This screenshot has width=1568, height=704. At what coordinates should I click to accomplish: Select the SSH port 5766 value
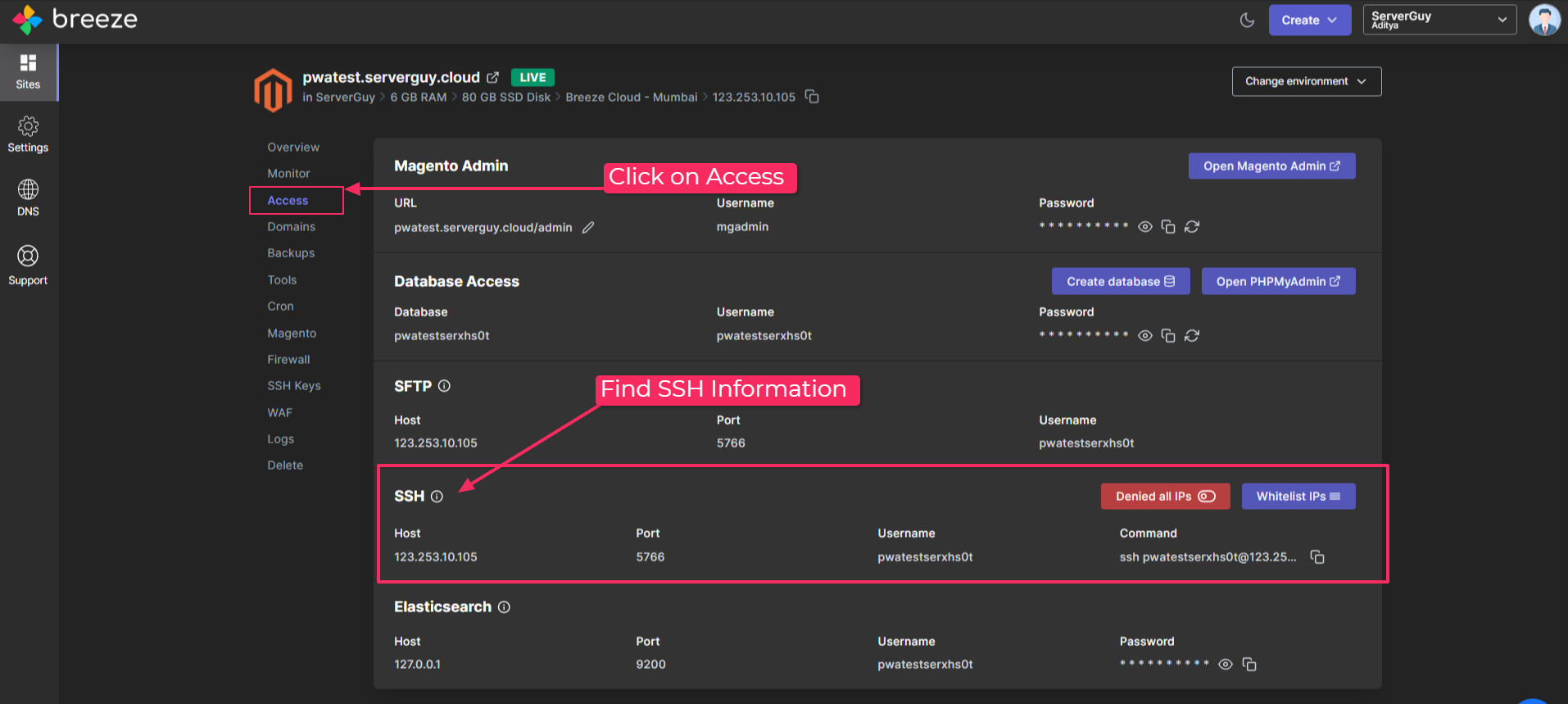click(650, 557)
